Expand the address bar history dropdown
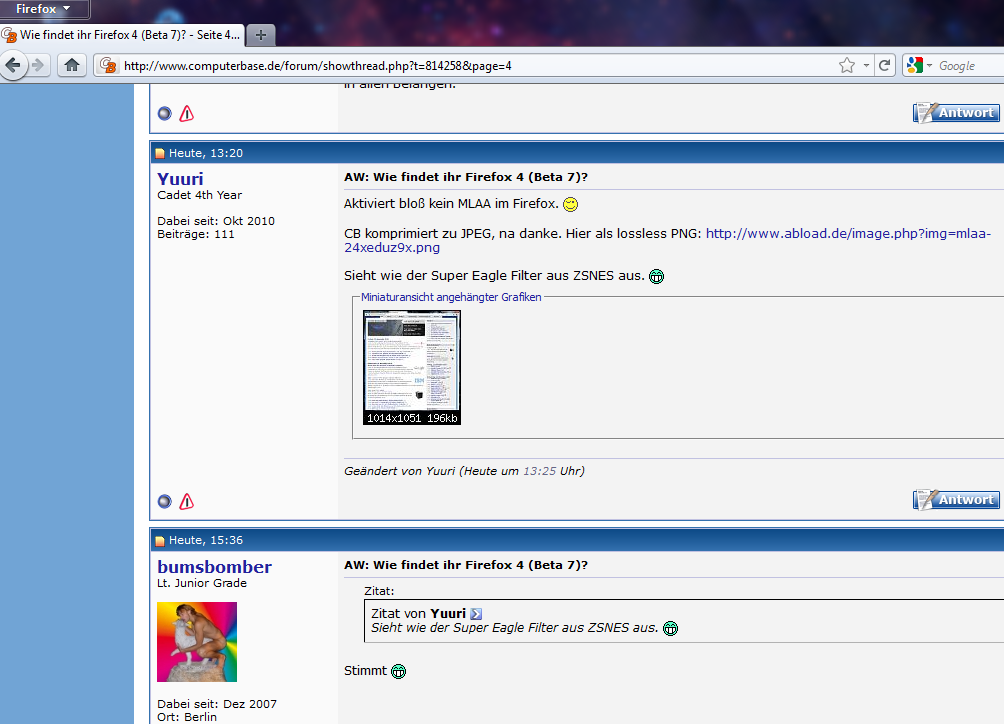Image resolution: width=1004 pixels, height=724 pixels. (x=866, y=65)
